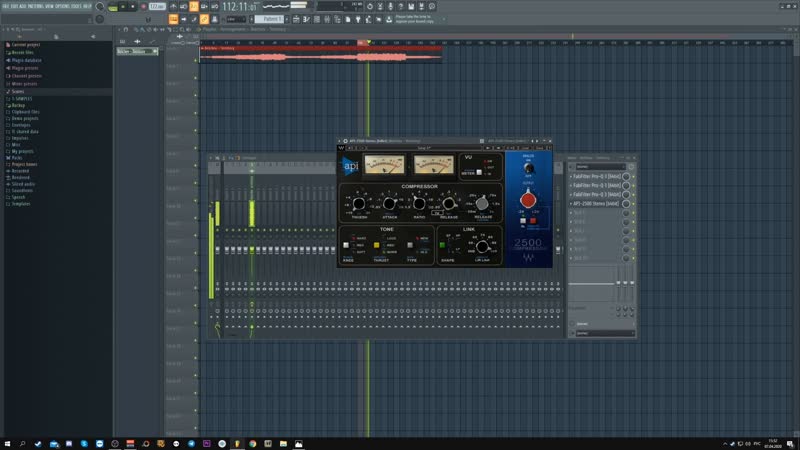This screenshot has width=800, height=450.
Task: Open the ADD menu
Action: (x=22, y=6)
